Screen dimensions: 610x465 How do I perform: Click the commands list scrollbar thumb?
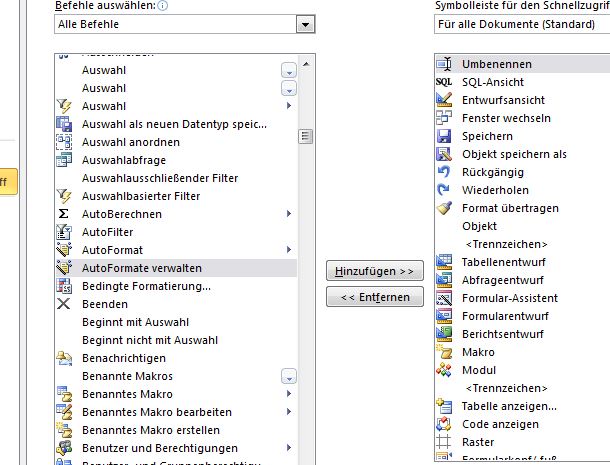[x=306, y=136]
